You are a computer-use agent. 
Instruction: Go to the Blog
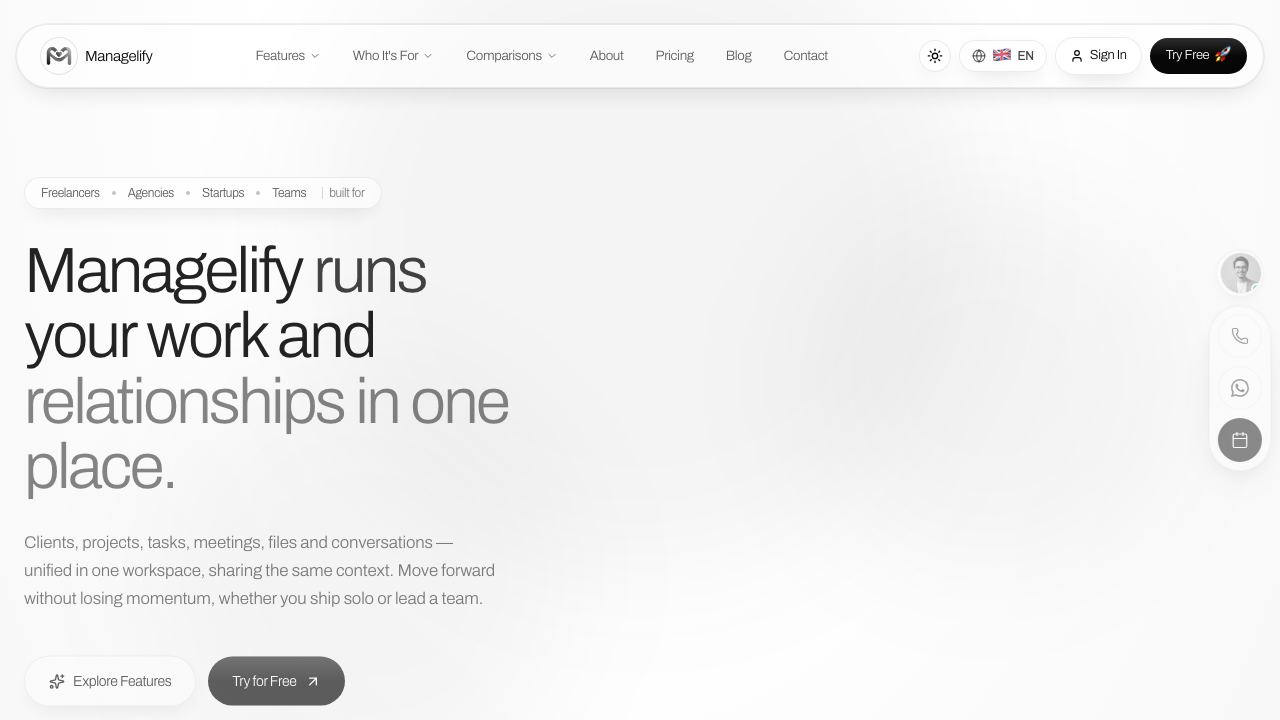[739, 56]
